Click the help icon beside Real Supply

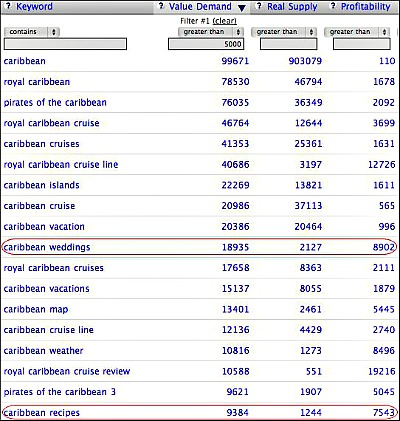259,6
